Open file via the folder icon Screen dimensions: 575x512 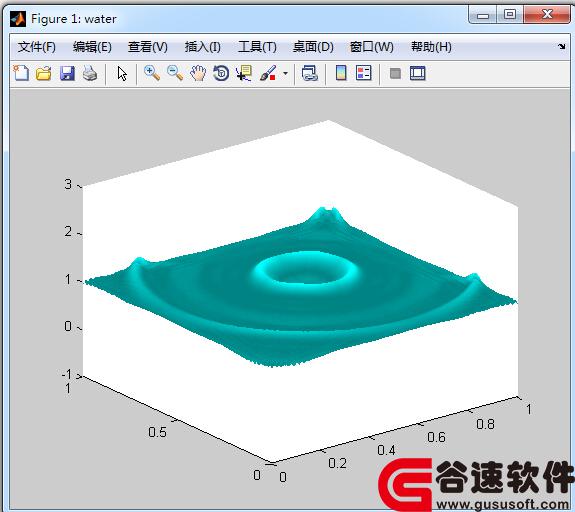tap(44, 73)
